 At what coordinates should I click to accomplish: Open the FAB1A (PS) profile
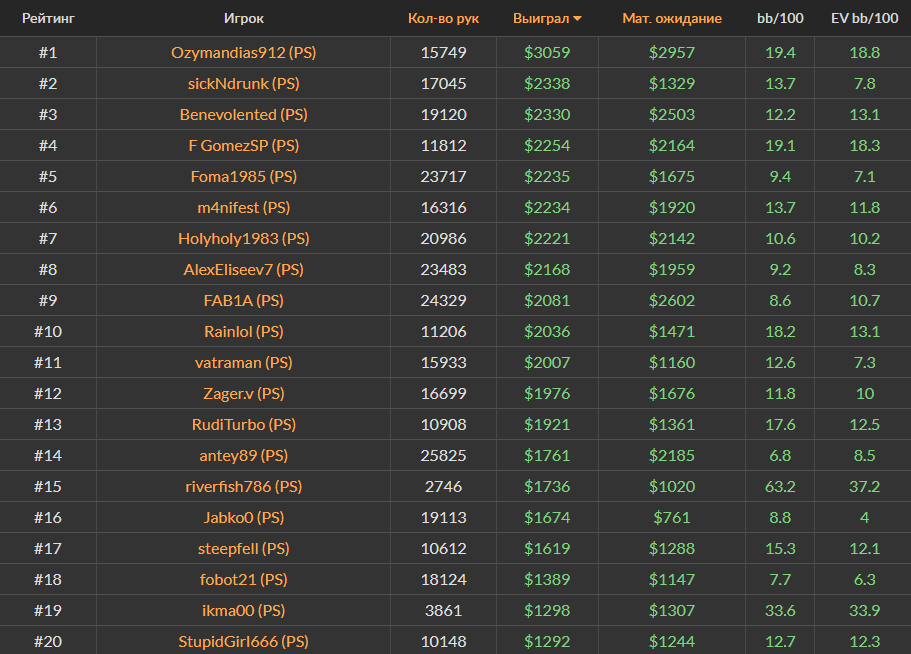pos(244,300)
